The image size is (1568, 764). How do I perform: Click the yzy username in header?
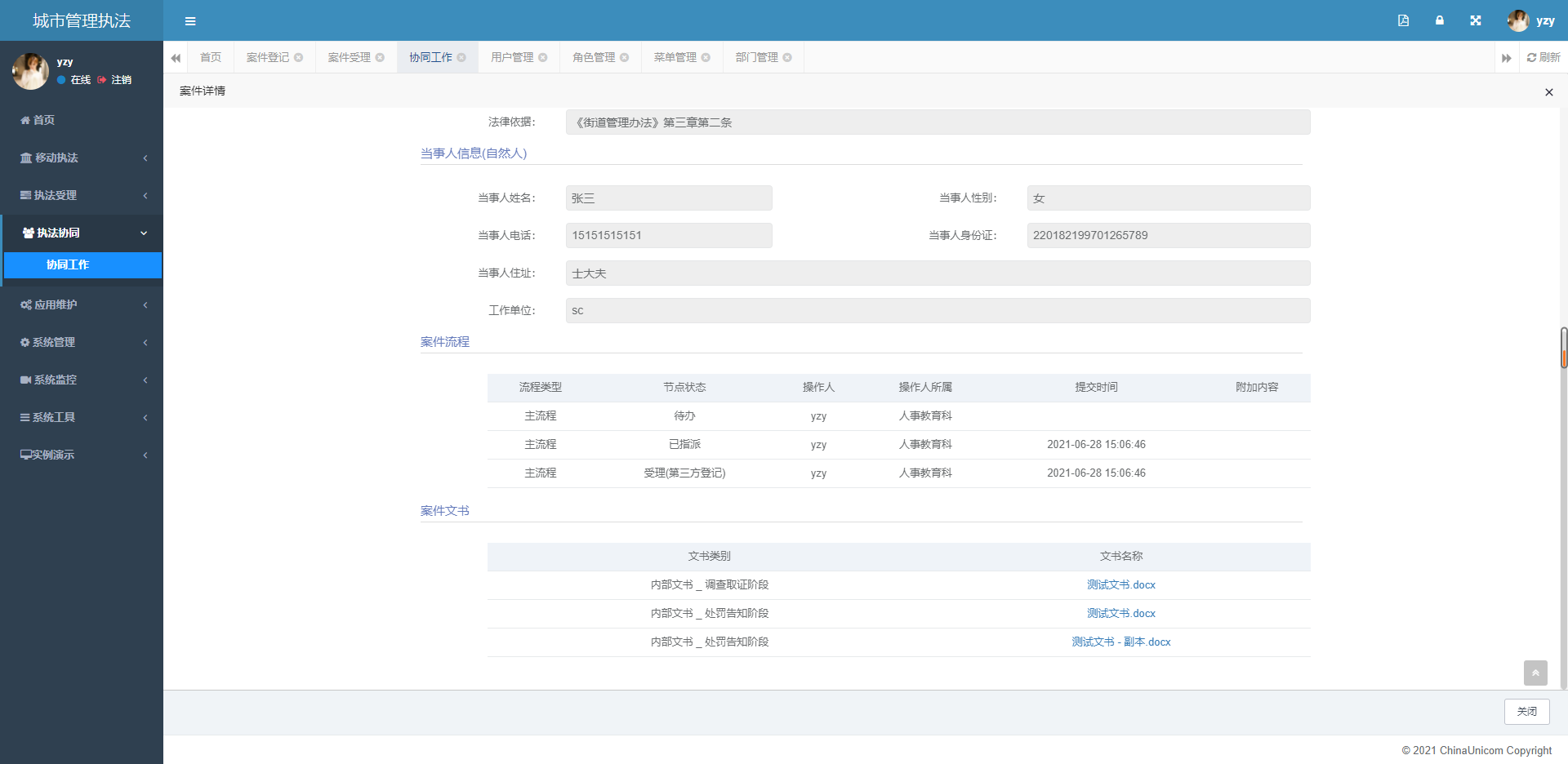pos(1545,20)
